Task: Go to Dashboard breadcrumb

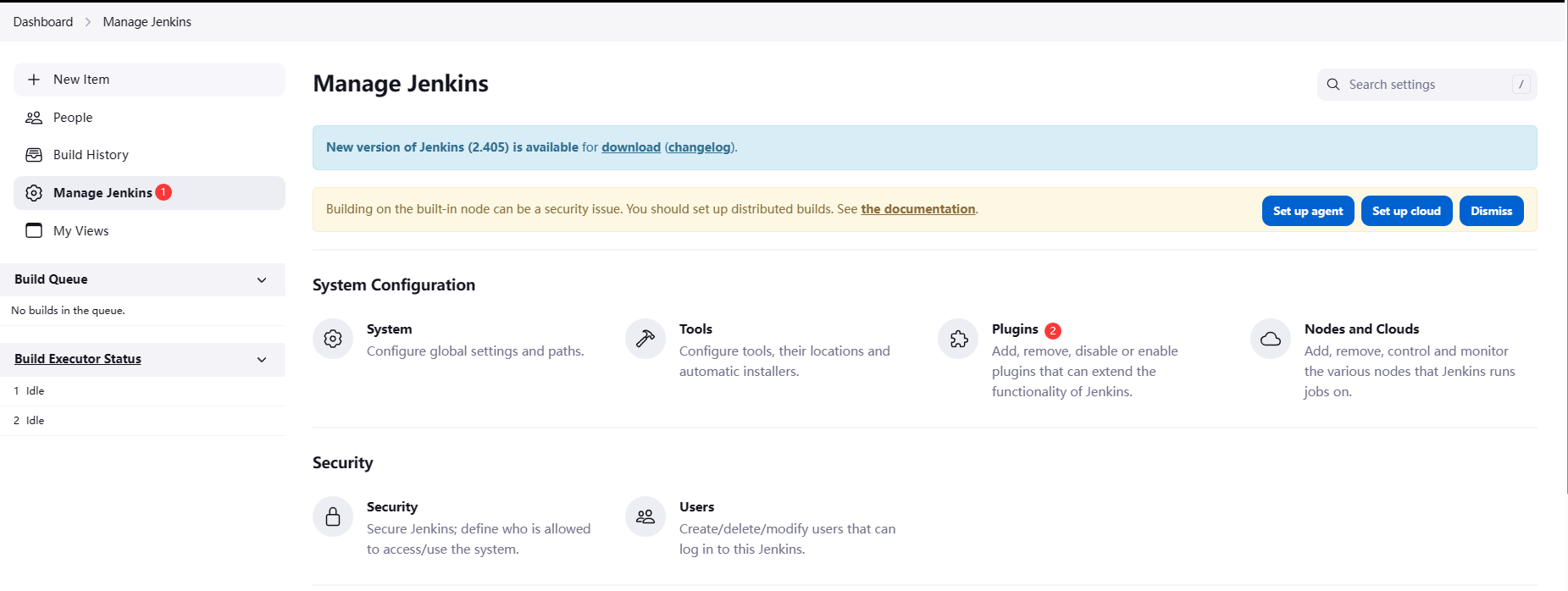Action: pos(43,22)
